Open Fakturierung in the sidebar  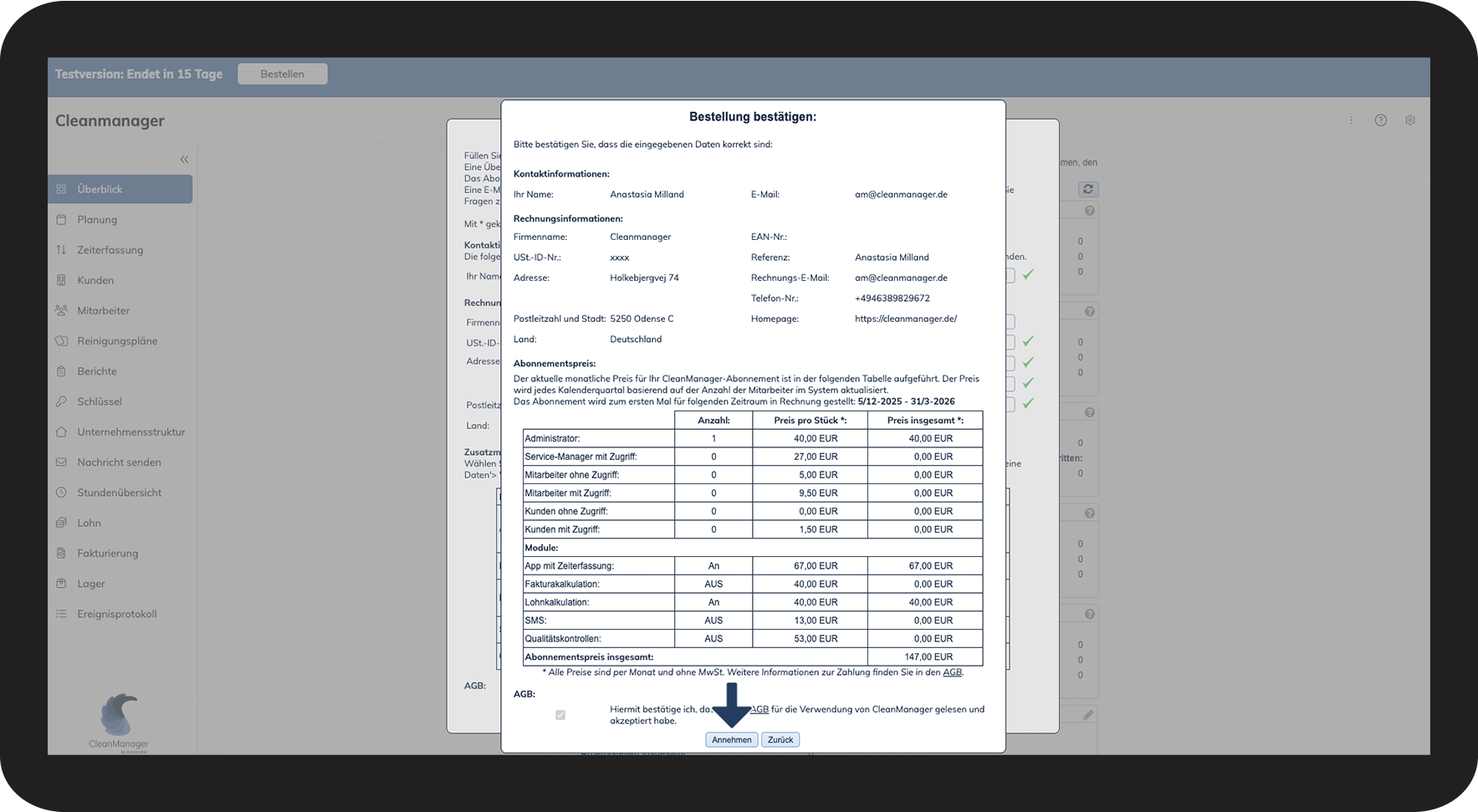[x=108, y=554]
